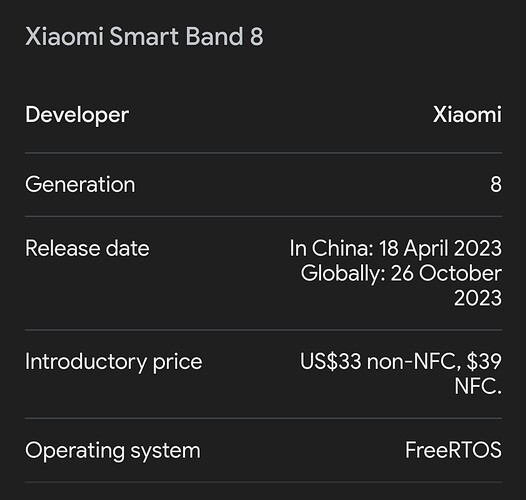Click the In China: 18 April 2023 line
This screenshot has height=500, width=526.
click(396, 249)
